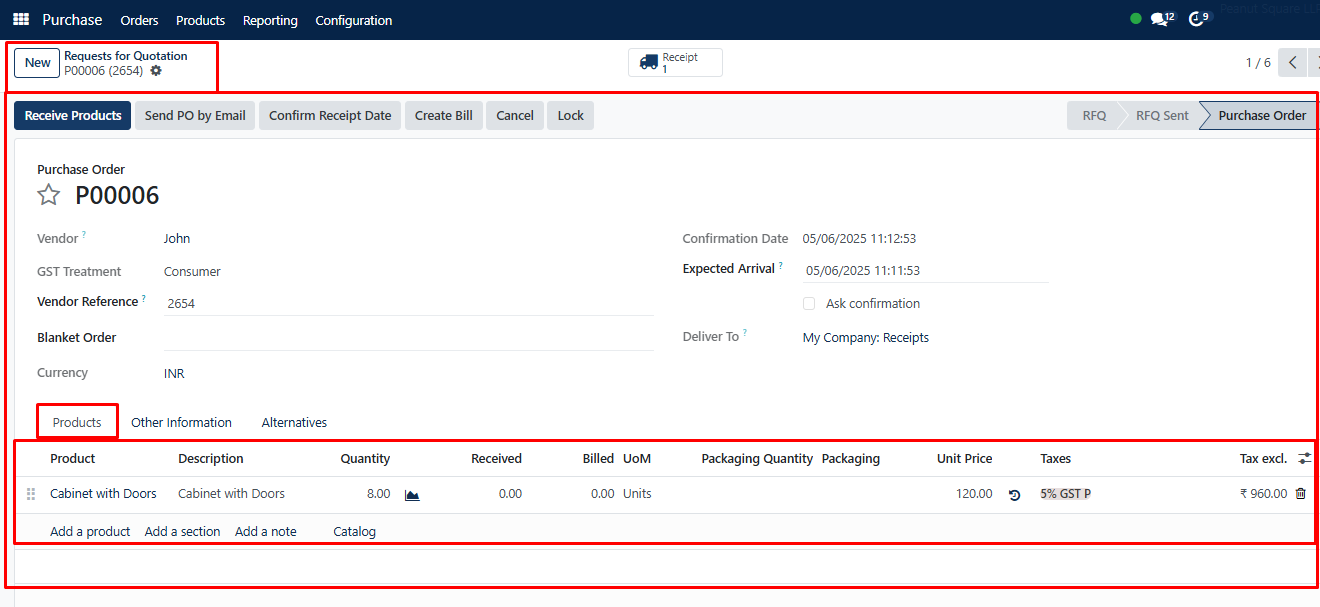The width and height of the screenshot is (1320, 607).
Task: Click the New button
Action: coord(38,63)
